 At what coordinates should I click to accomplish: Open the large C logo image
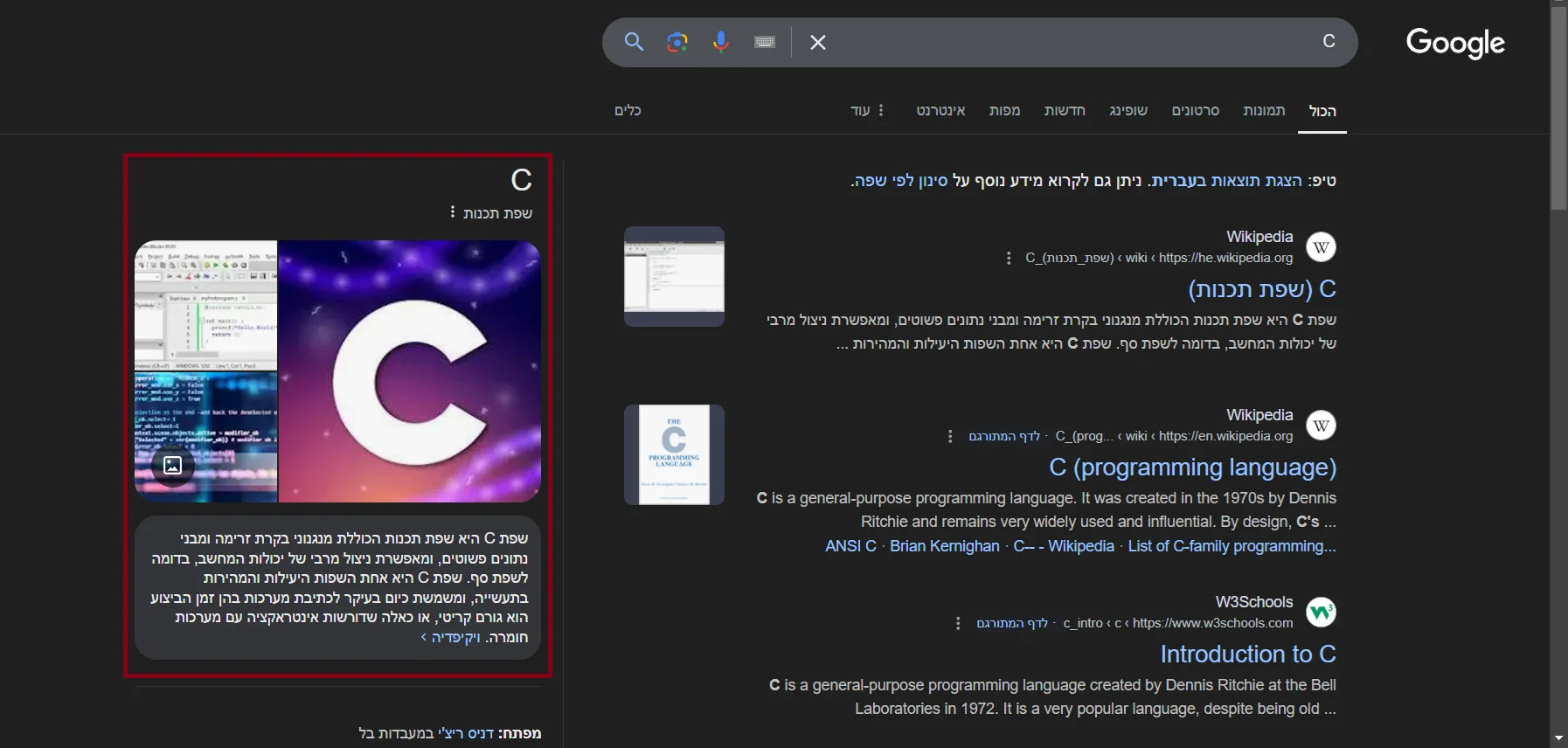tap(410, 371)
